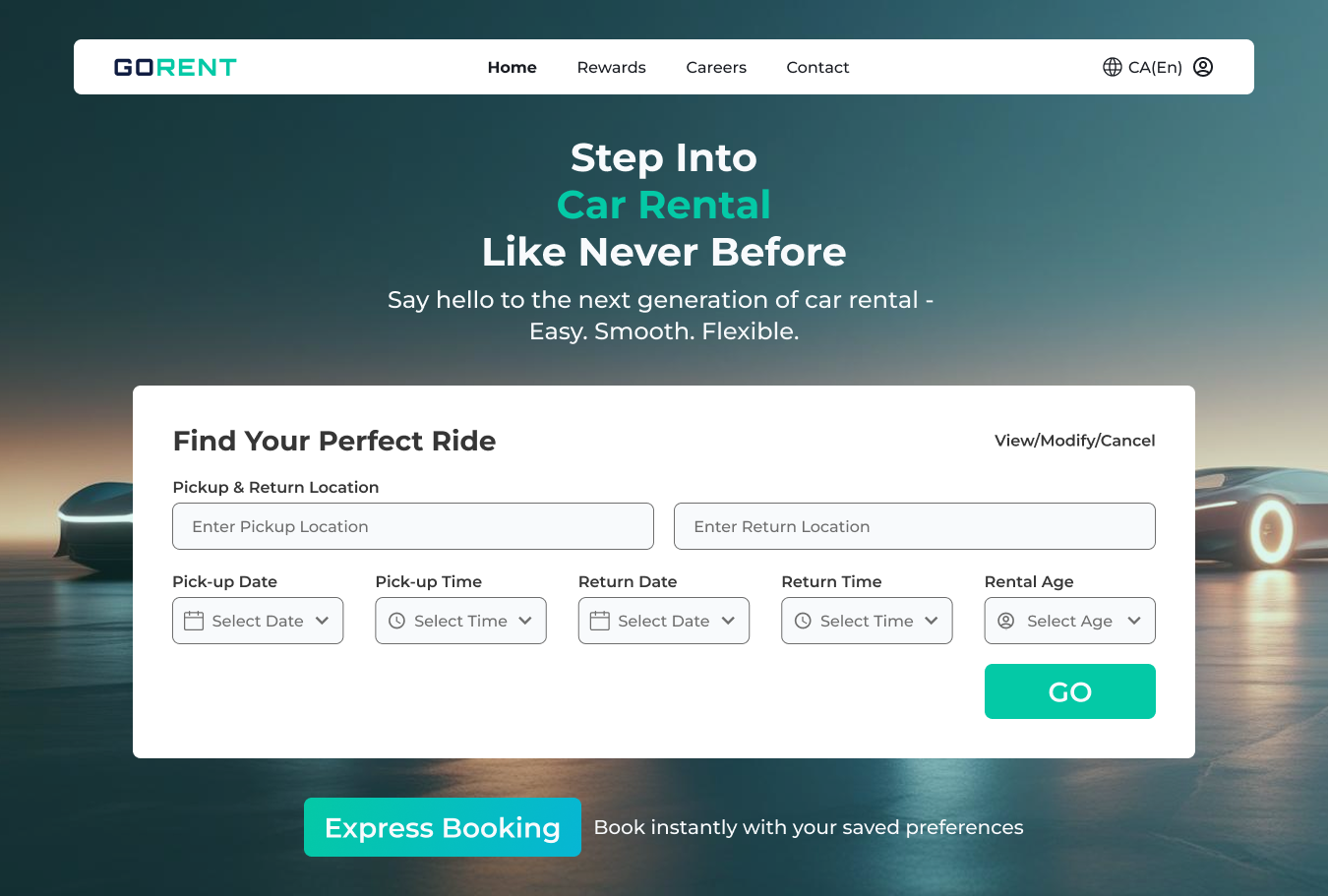Click the Pick-up Date calendar icon
This screenshot has width=1328, height=896.
pyautogui.click(x=194, y=621)
